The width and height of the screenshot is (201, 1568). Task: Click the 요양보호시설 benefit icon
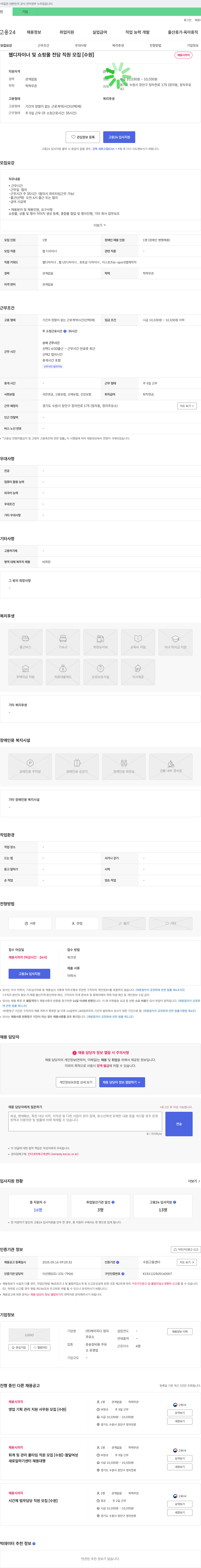[x=100, y=673]
